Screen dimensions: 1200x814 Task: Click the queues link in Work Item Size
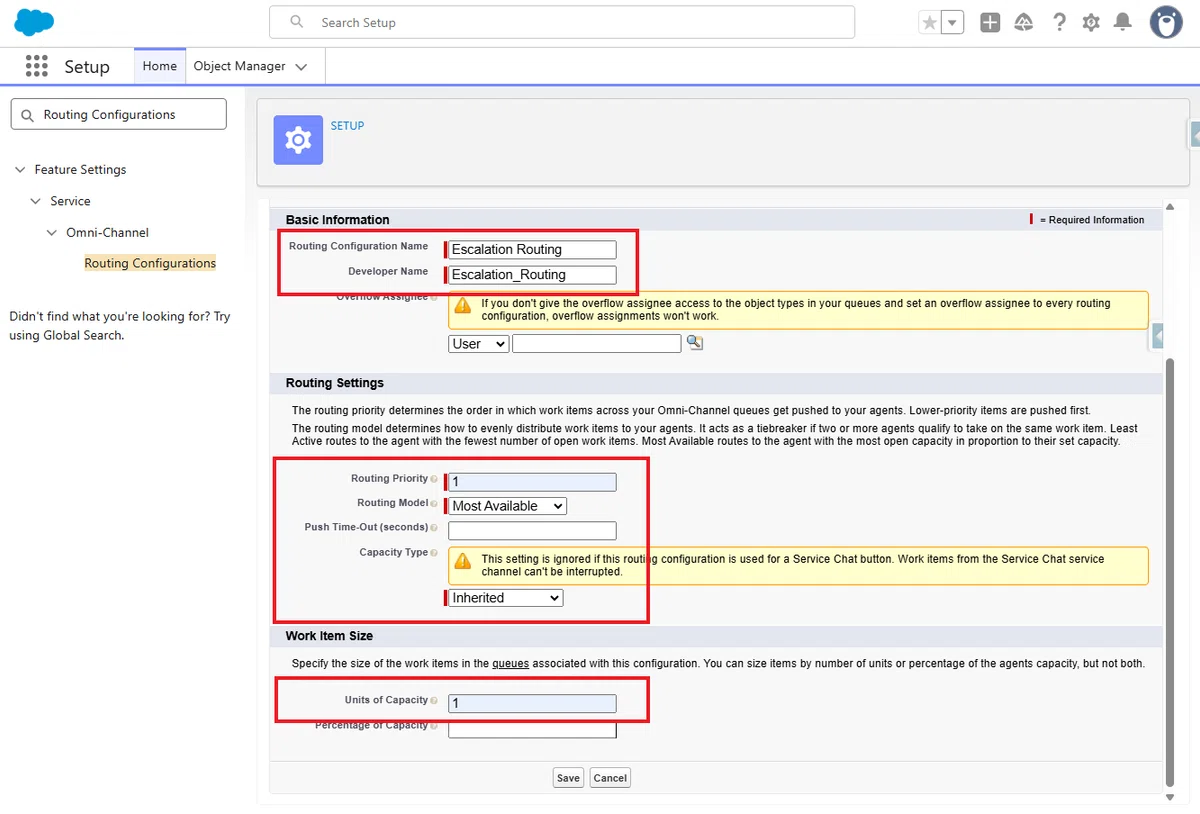point(510,663)
